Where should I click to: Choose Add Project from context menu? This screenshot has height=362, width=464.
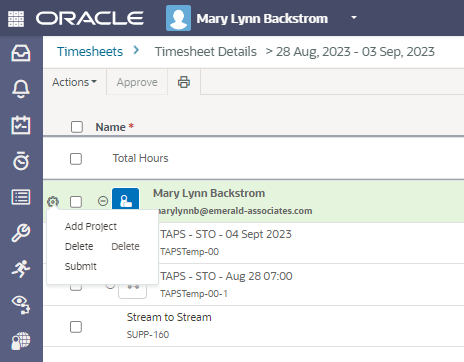click(x=91, y=226)
